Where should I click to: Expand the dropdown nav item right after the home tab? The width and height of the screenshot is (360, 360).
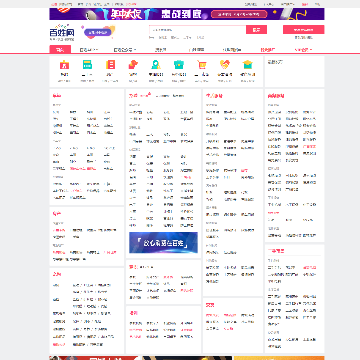(89, 50)
